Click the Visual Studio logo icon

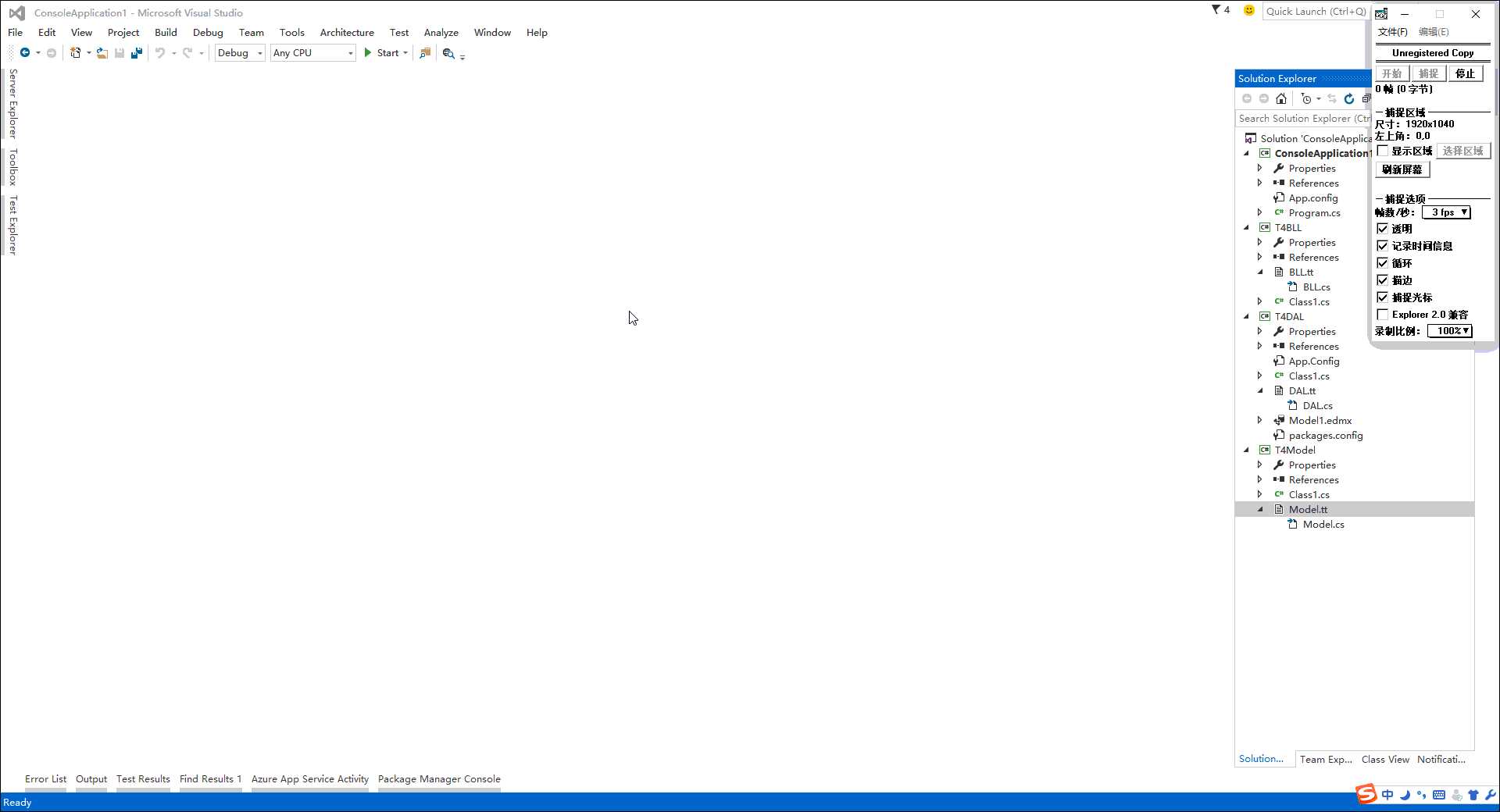tap(16, 12)
